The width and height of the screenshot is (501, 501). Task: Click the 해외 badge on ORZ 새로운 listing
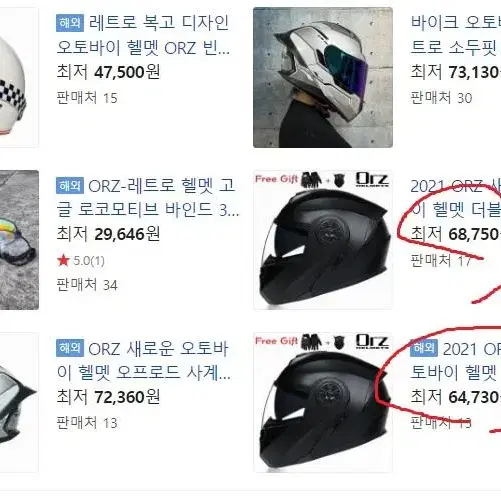(70, 348)
